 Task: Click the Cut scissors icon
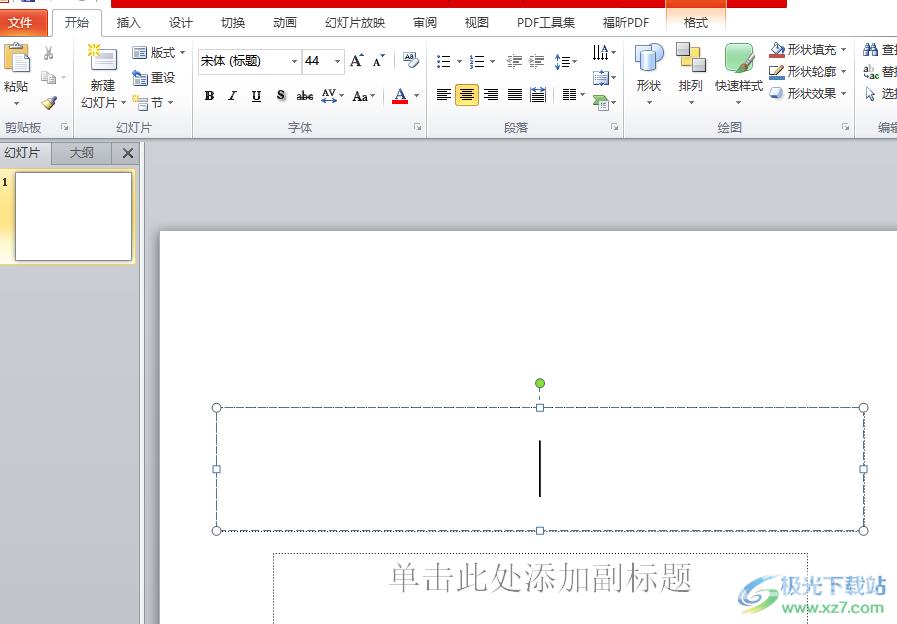click(49, 53)
